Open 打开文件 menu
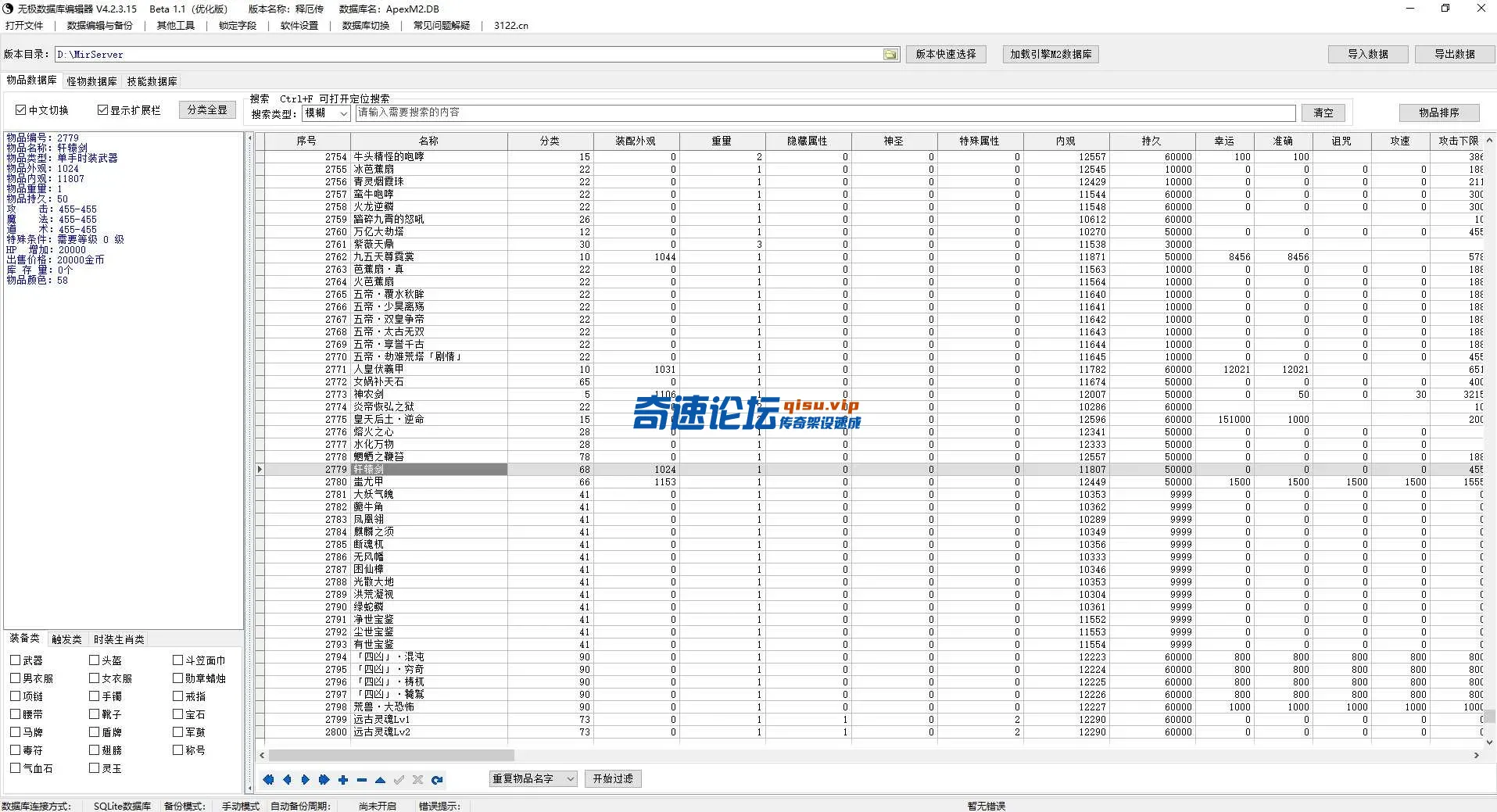 pyautogui.click(x=24, y=26)
